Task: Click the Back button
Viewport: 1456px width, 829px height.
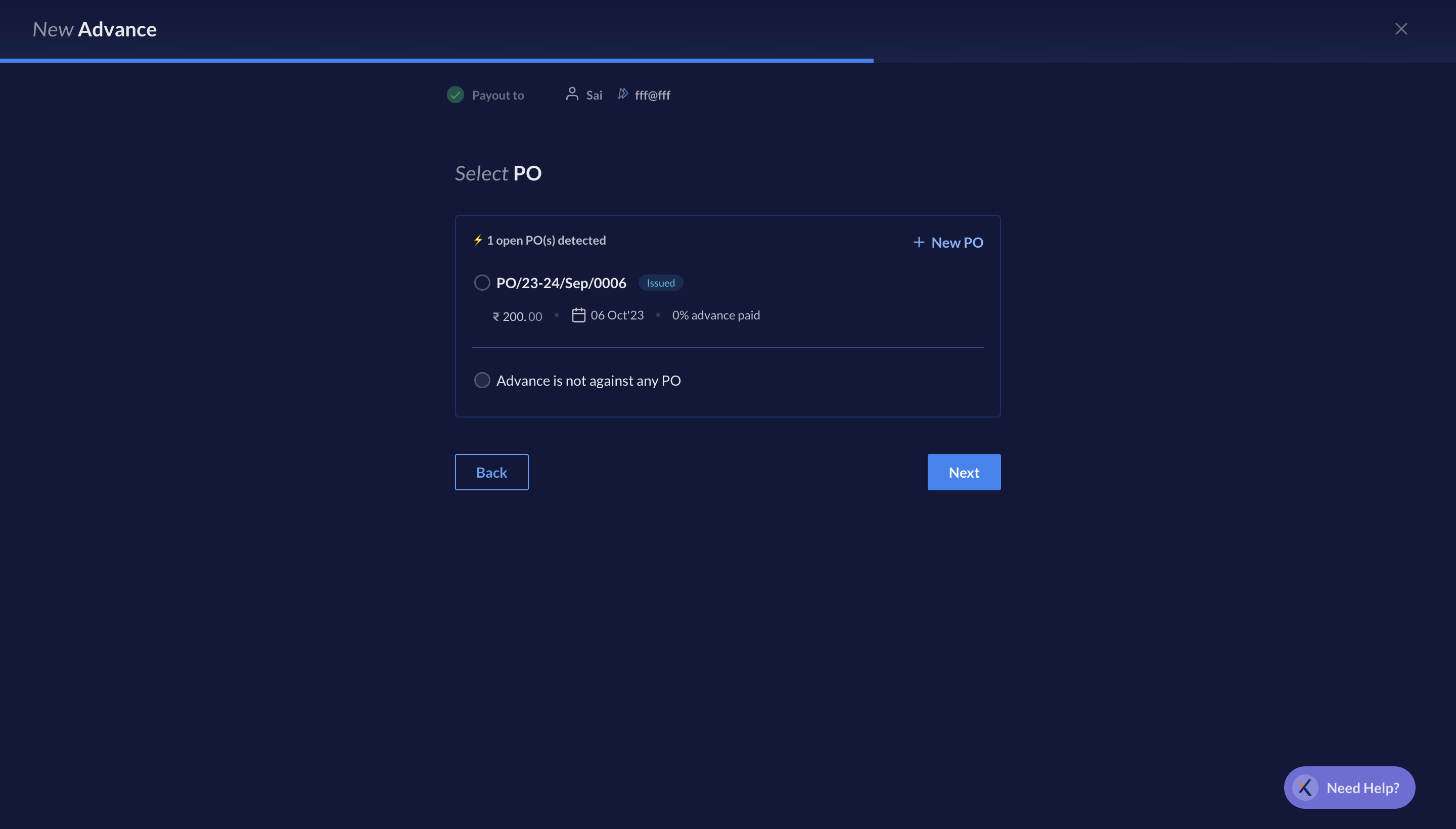Action: click(x=491, y=471)
